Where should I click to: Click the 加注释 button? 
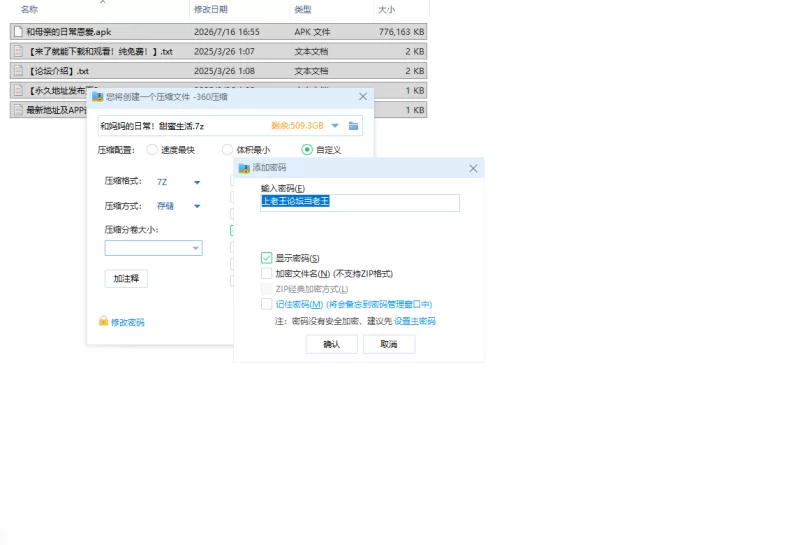pos(126,279)
